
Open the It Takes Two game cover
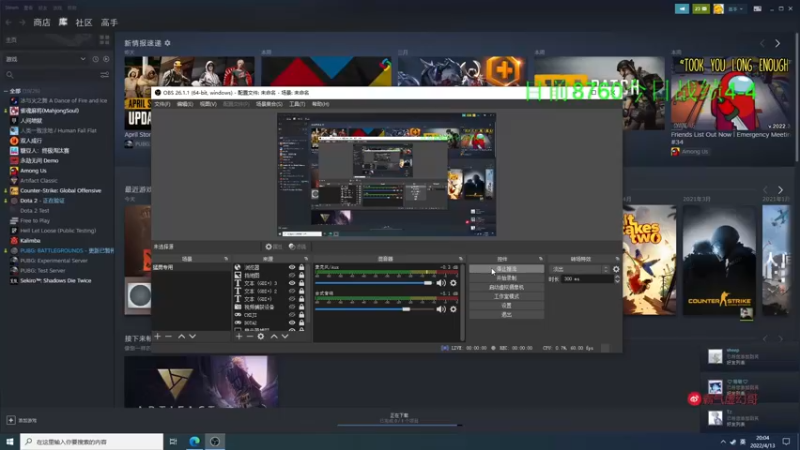point(649,260)
